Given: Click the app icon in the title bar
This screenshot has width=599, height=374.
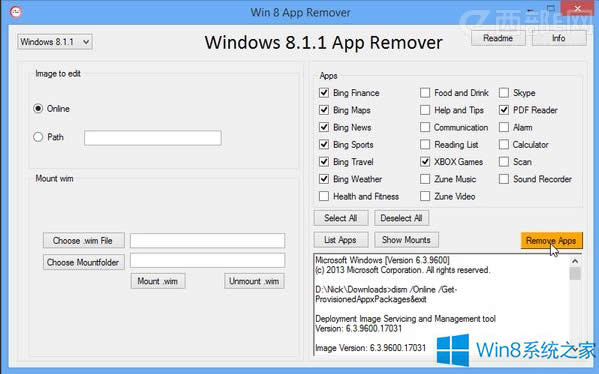Looking at the screenshot, I should tap(16, 12).
